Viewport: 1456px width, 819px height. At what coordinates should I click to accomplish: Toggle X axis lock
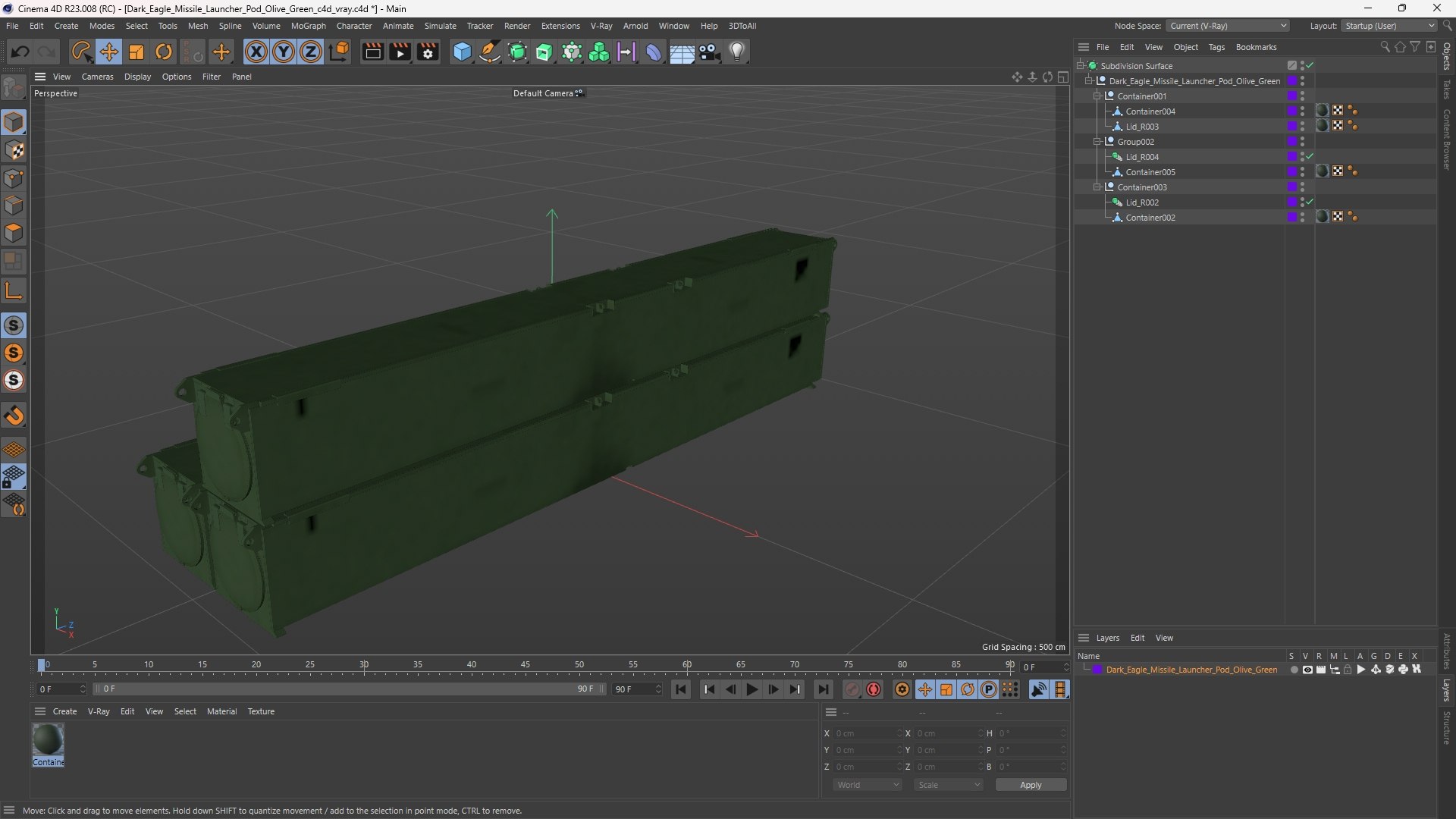pos(256,52)
